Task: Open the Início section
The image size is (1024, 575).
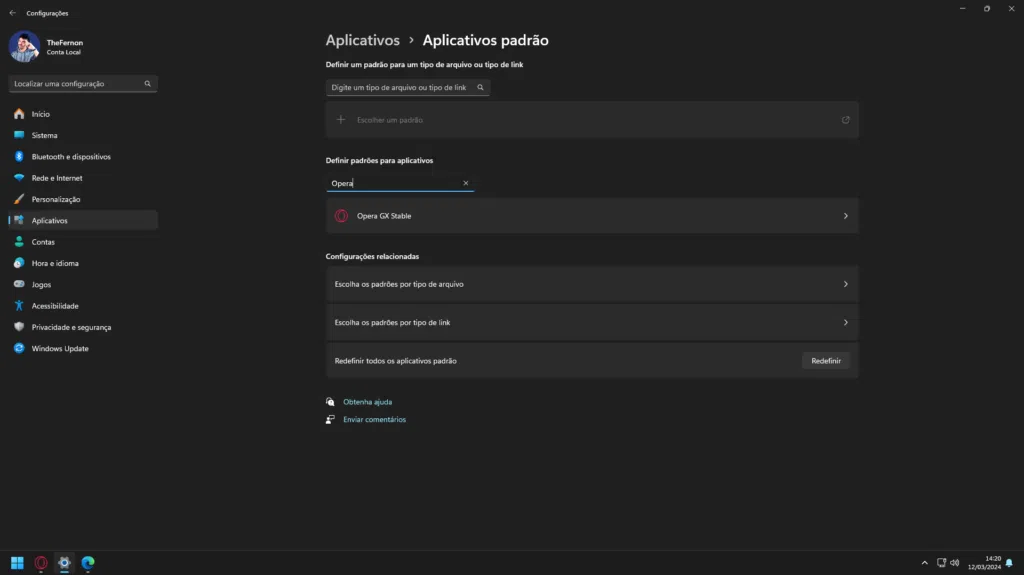Action: tap(83, 114)
